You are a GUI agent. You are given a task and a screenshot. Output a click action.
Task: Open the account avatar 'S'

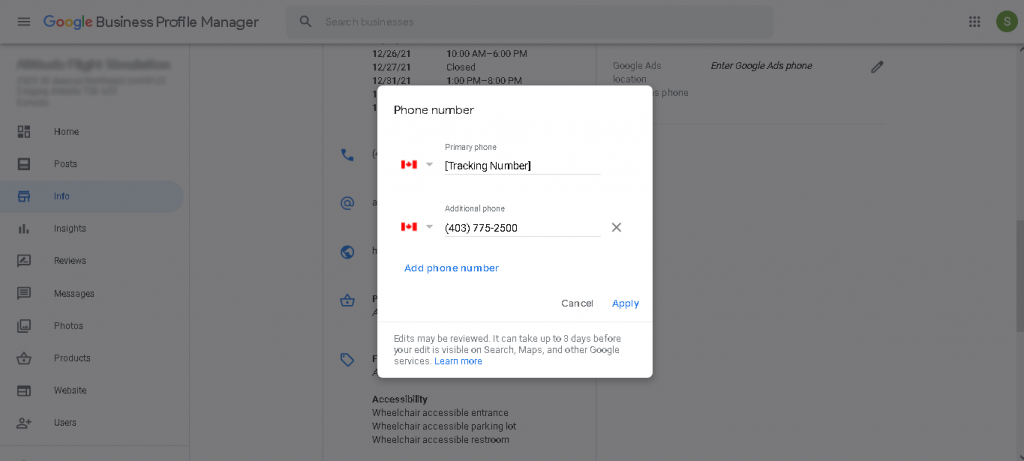(1006, 22)
